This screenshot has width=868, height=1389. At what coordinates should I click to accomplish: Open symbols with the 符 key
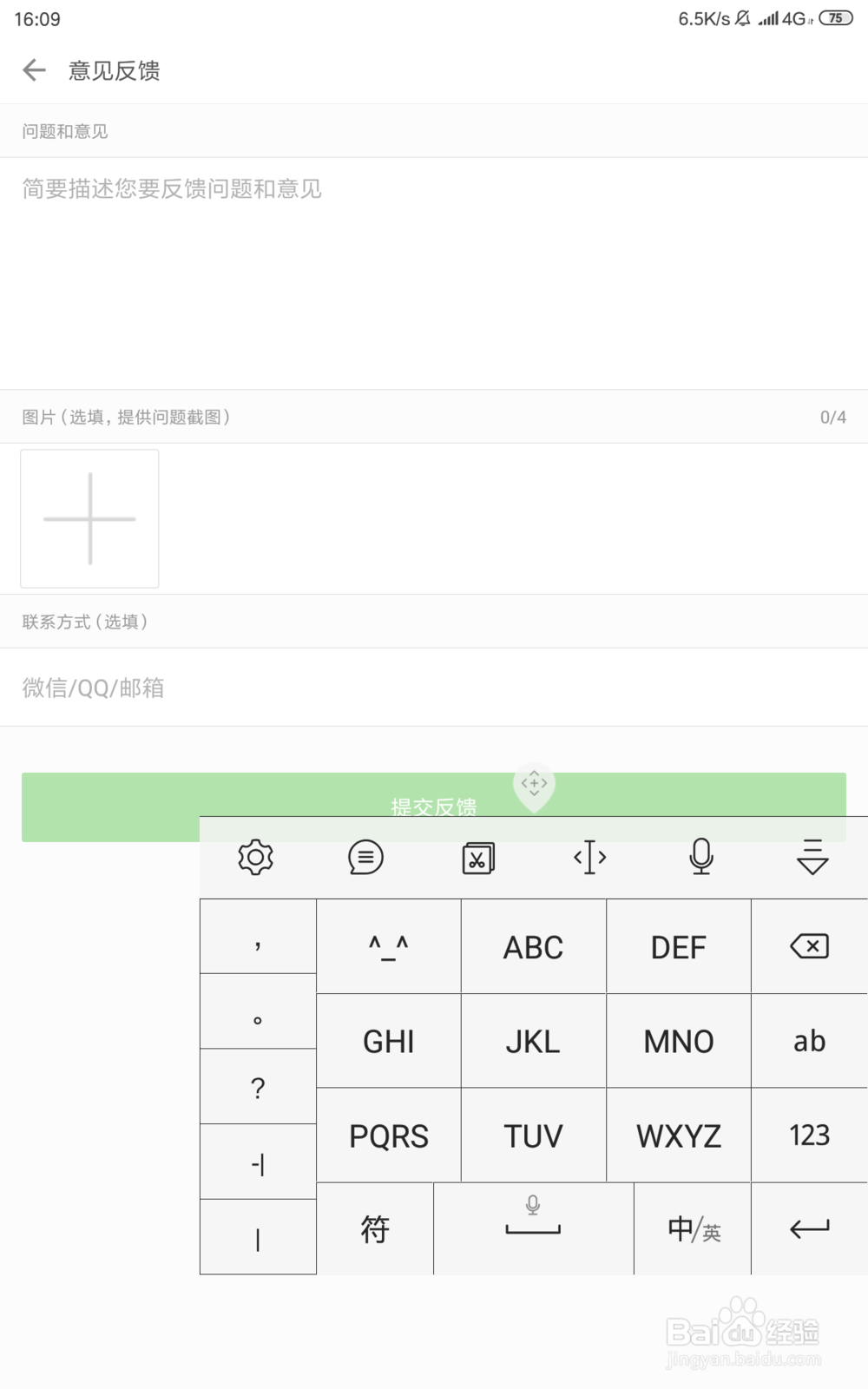375,1228
